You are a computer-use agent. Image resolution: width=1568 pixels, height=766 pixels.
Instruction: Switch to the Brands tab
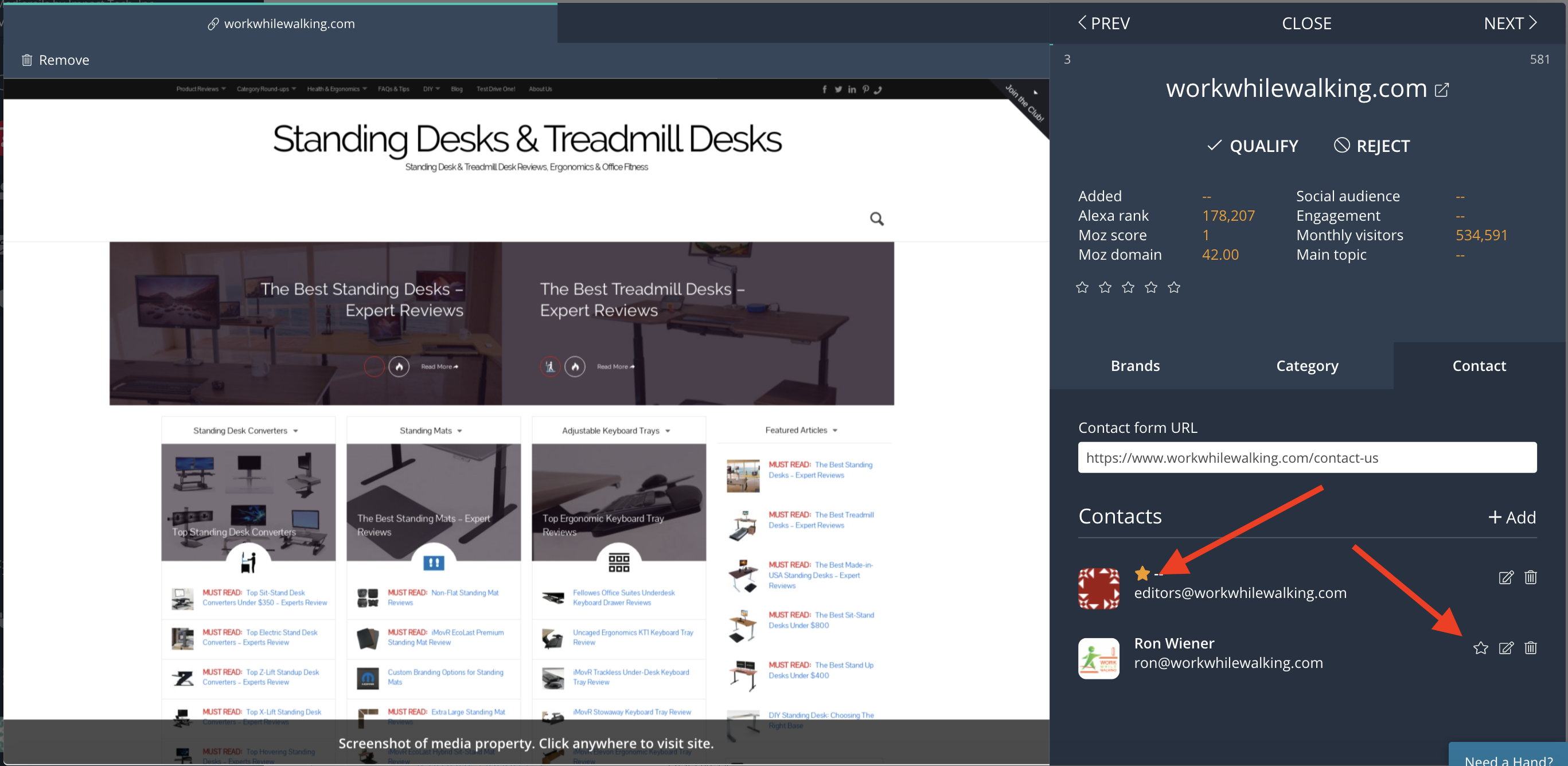point(1134,365)
